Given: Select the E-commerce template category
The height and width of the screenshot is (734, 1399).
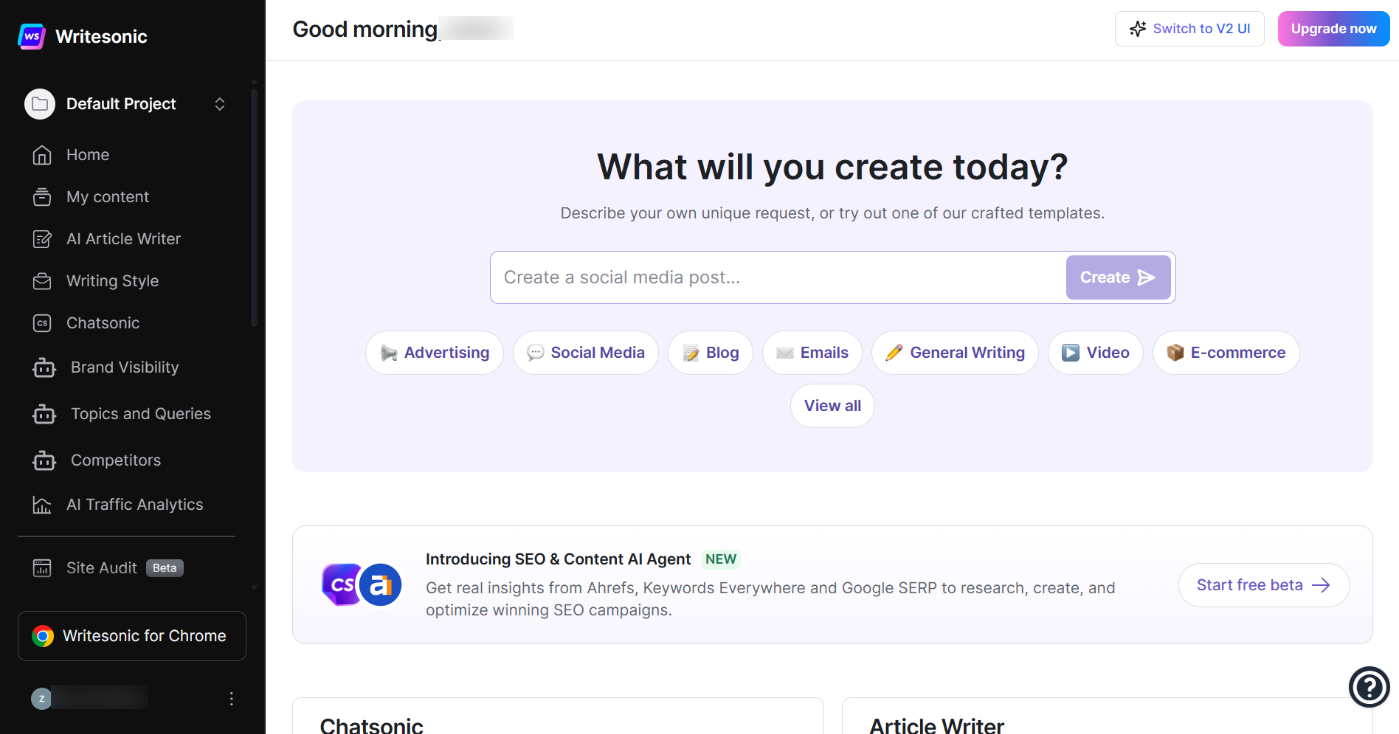Looking at the screenshot, I should pos(1226,353).
